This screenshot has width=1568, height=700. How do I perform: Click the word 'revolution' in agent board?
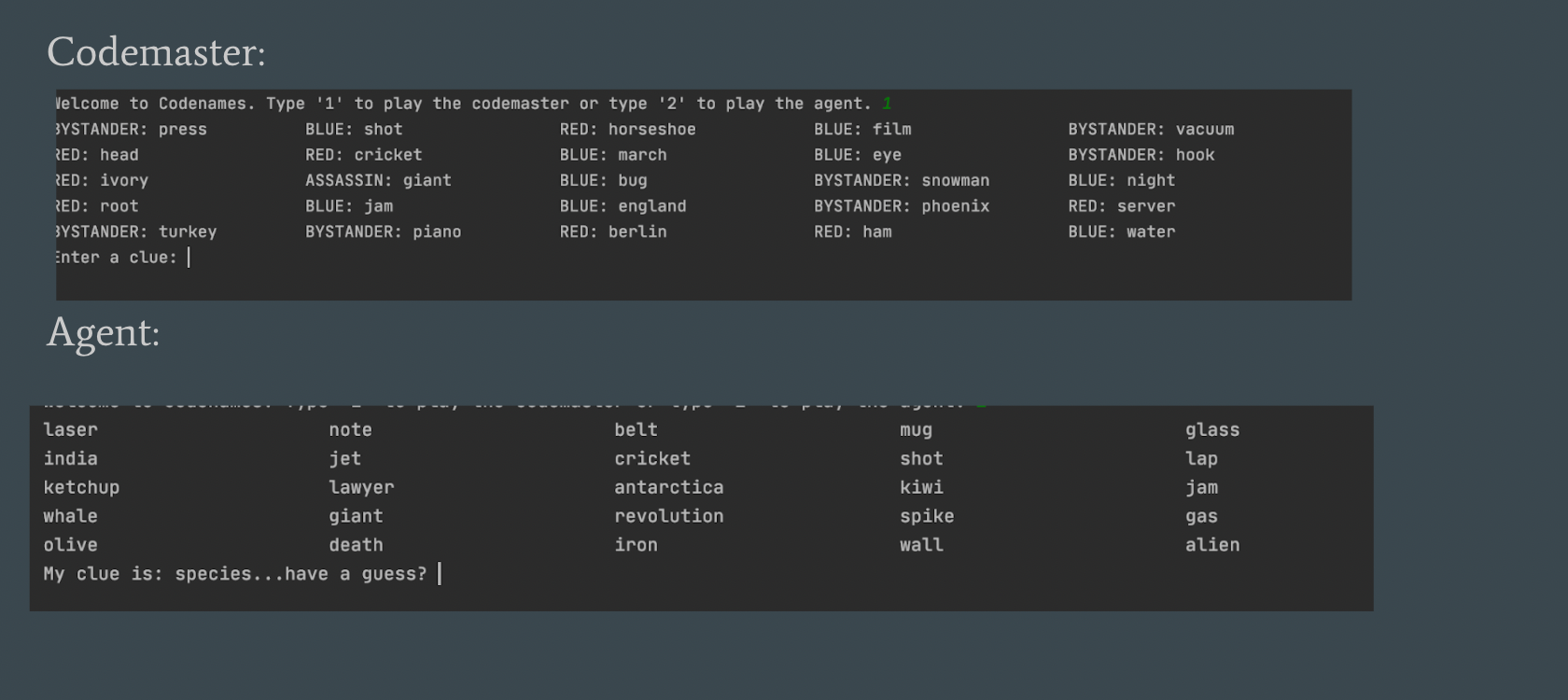pos(668,516)
